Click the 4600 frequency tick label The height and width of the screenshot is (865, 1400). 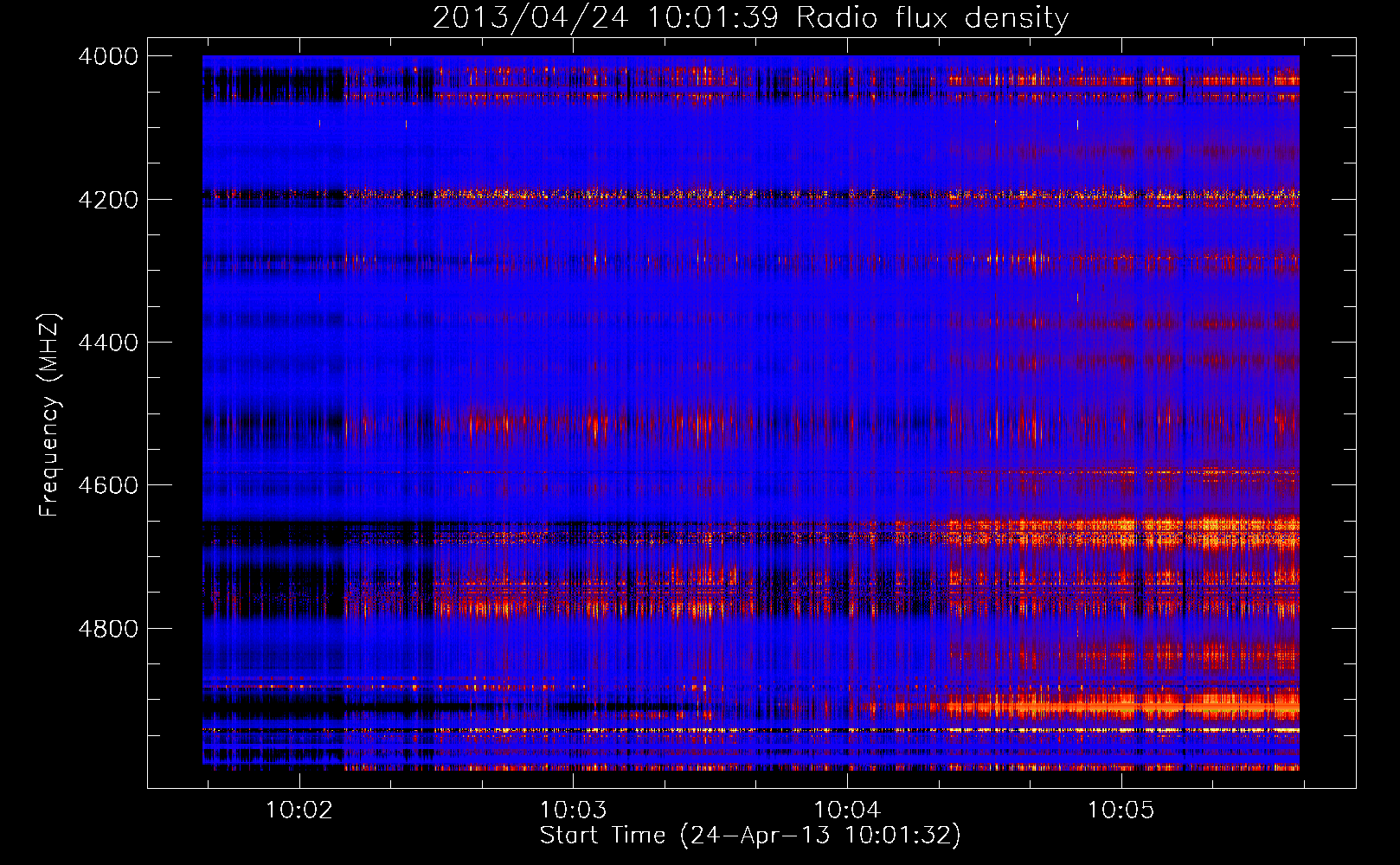point(108,485)
